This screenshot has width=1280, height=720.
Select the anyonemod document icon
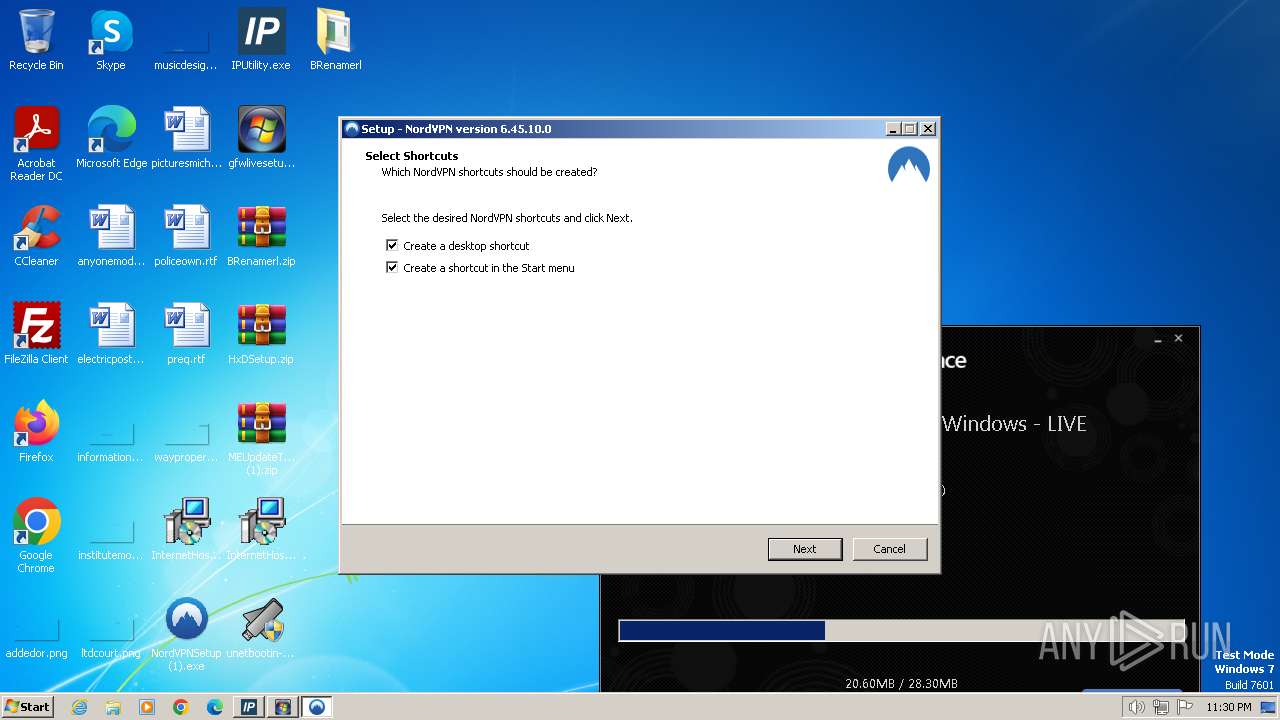pos(111,236)
